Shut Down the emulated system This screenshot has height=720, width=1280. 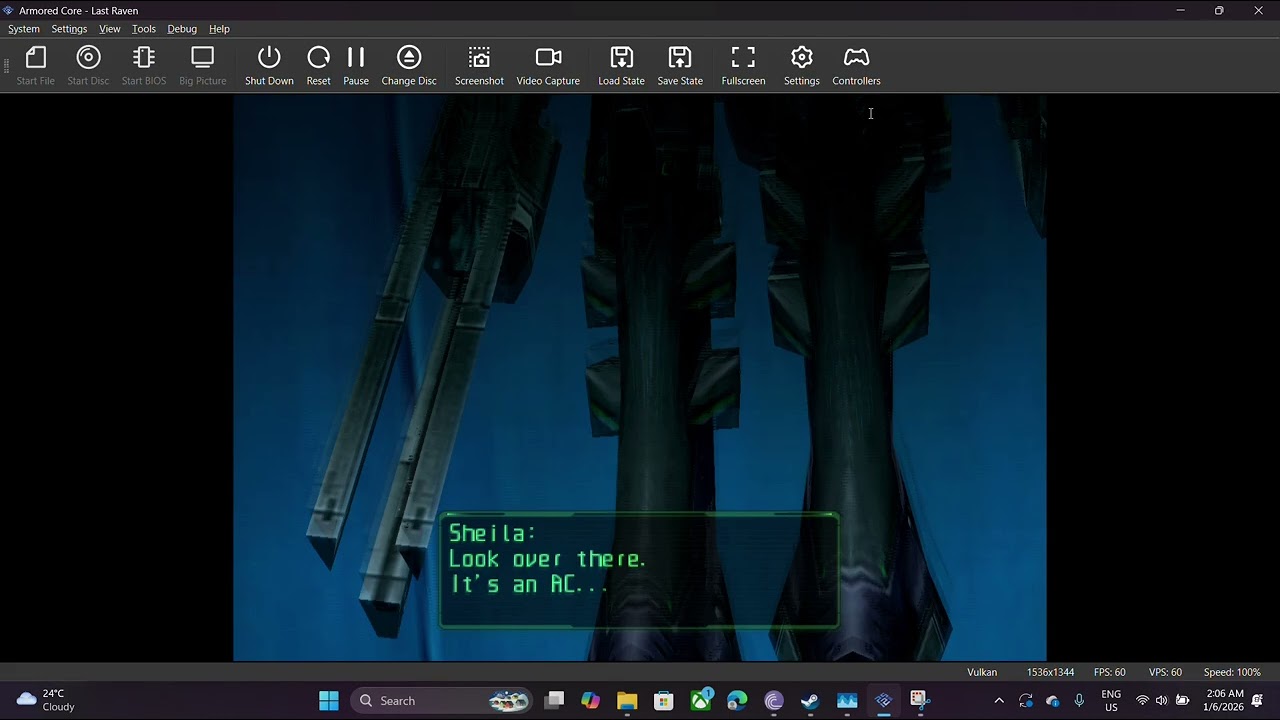pyautogui.click(x=269, y=66)
